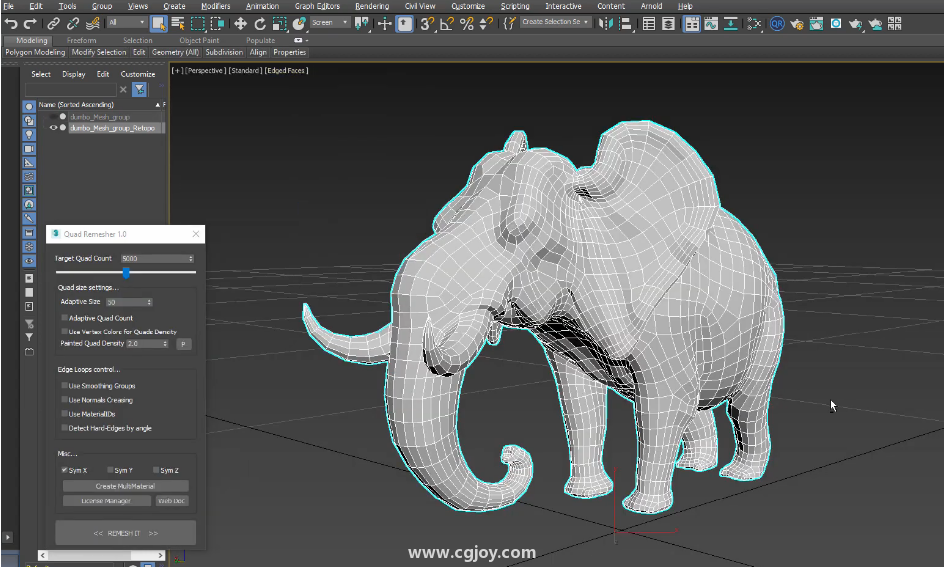Open the Layer Explorer icon
The height and width of the screenshot is (567, 944).
pyautogui.click(x=668, y=23)
